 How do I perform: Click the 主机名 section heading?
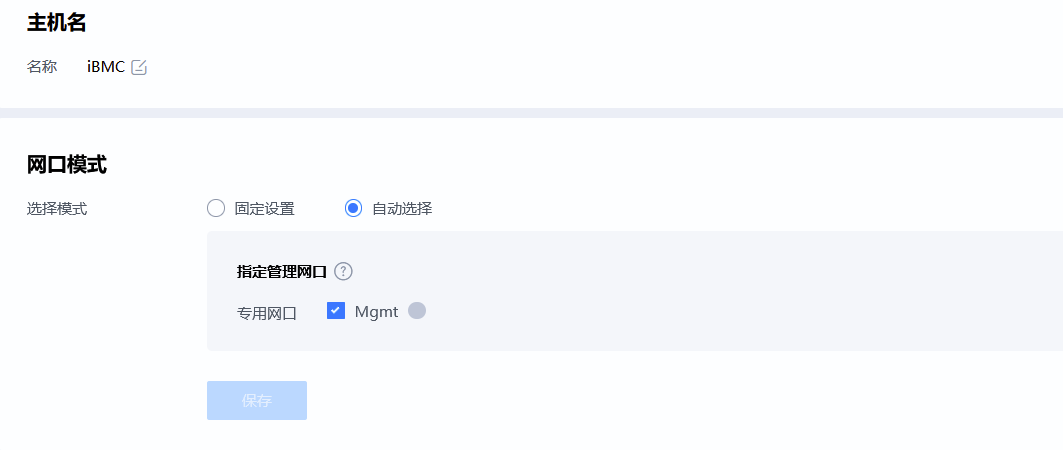click(x=57, y=22)
